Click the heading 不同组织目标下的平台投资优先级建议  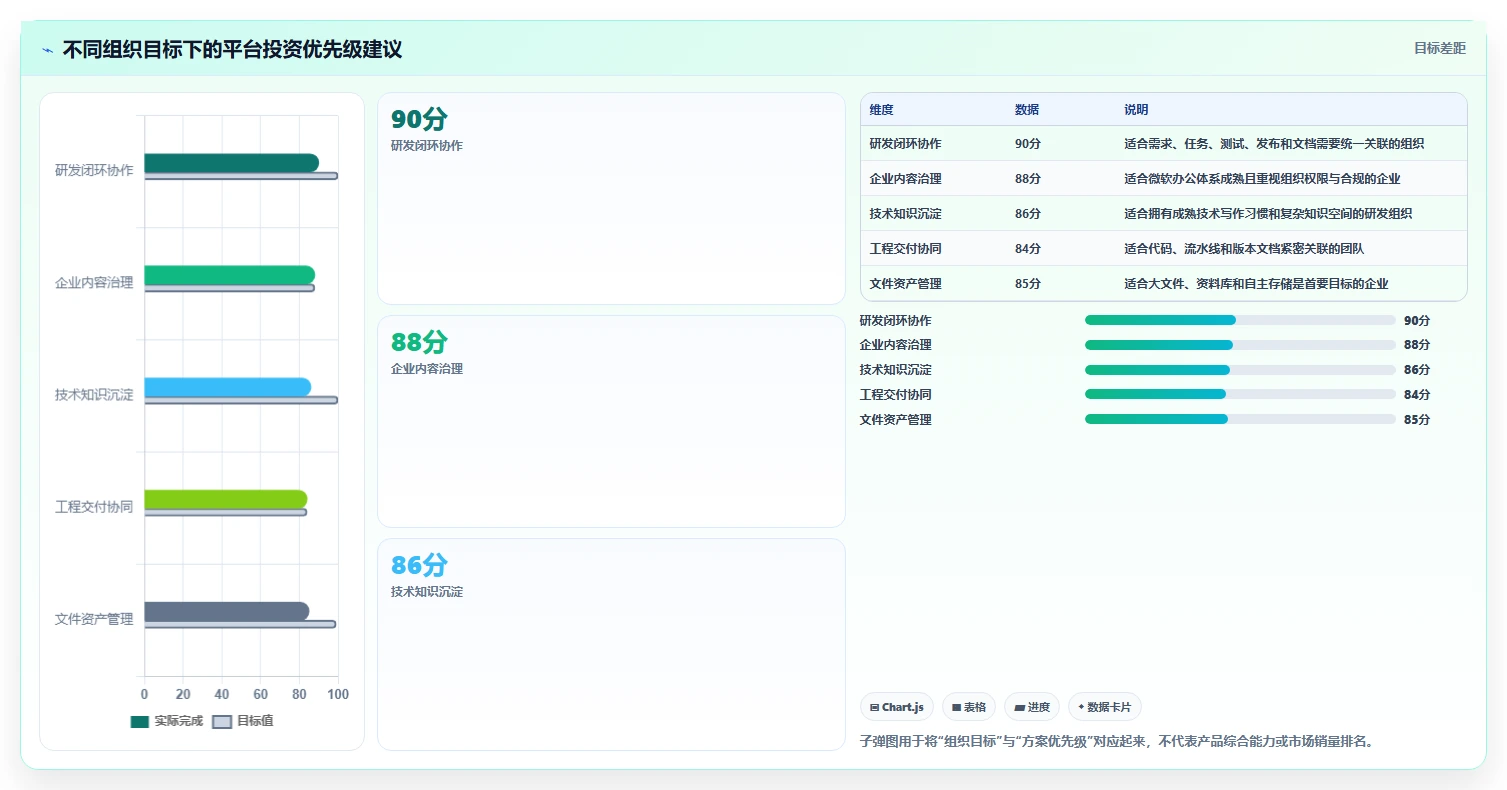point(232,50)
